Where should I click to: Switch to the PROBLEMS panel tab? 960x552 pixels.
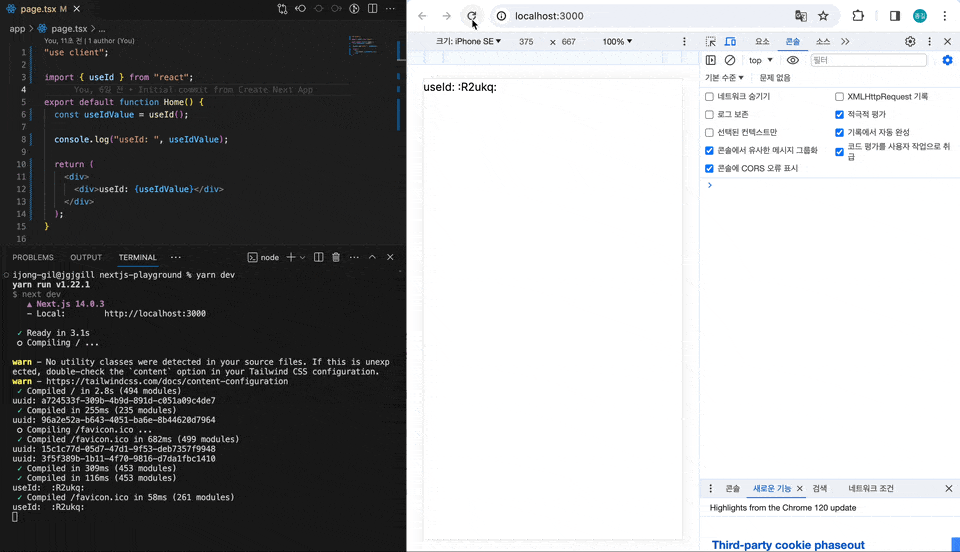(33, 257)
